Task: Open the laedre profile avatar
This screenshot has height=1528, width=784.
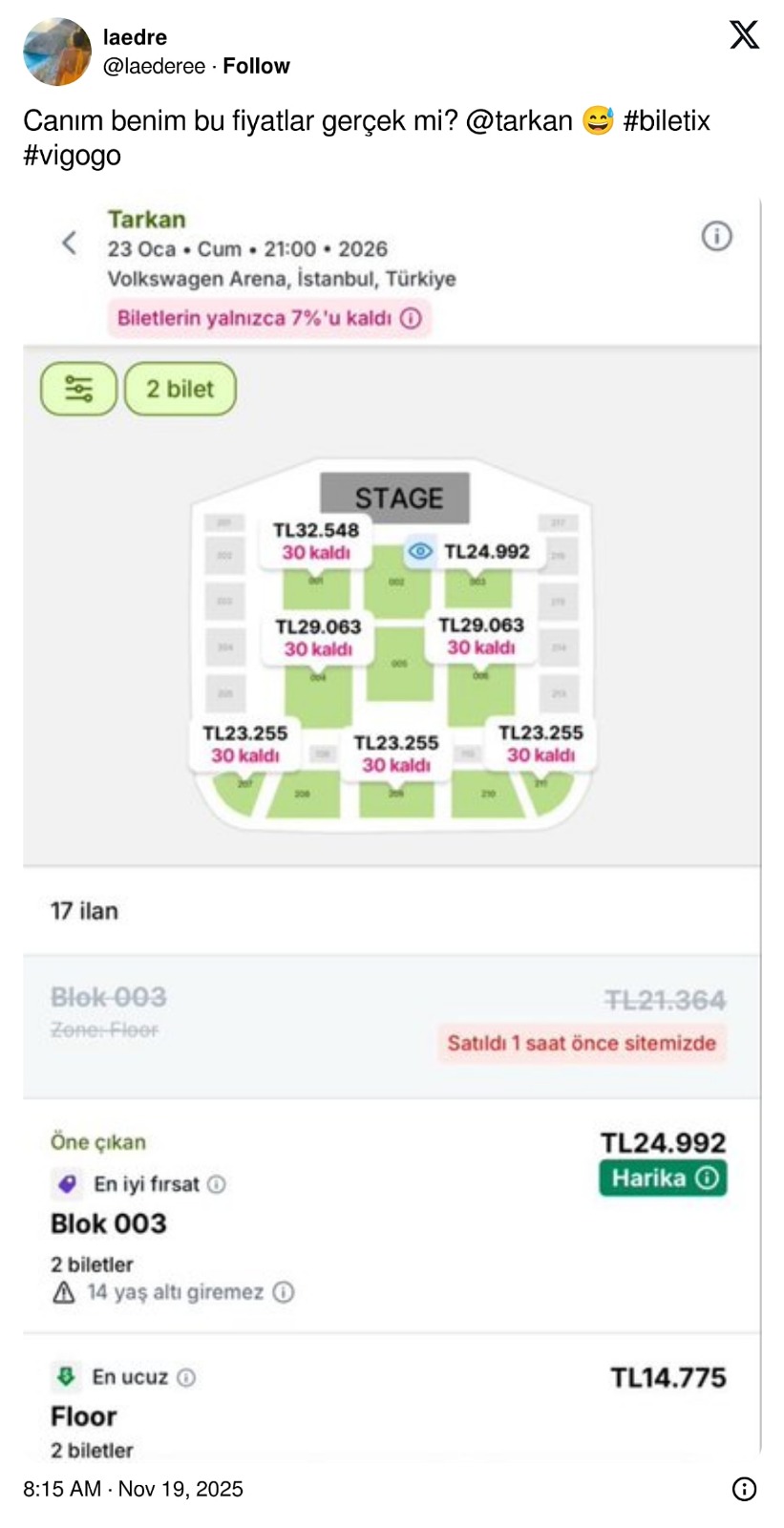Action: (57, 52)
